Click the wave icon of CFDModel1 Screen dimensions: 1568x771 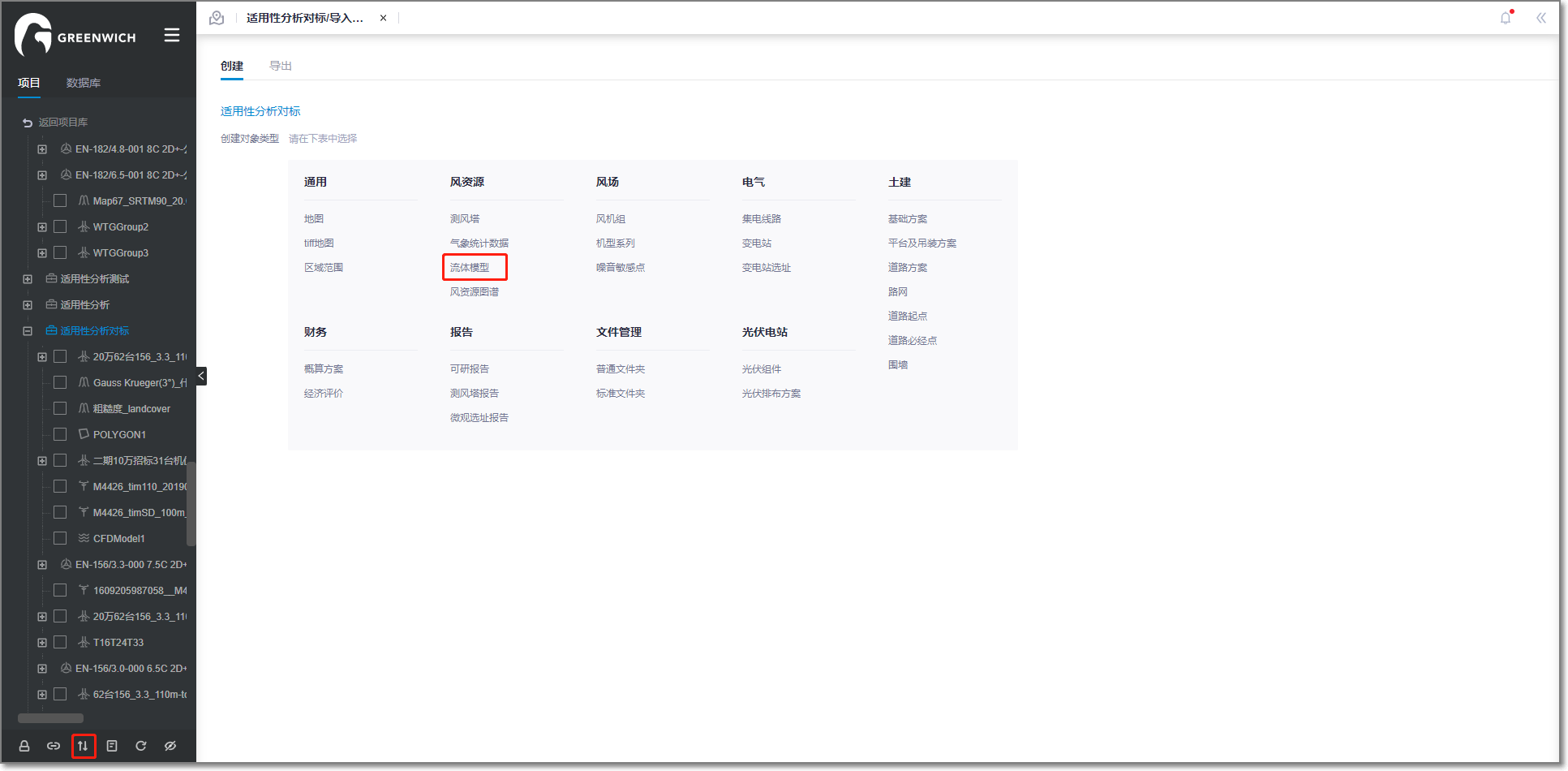[x=84, y=538]
